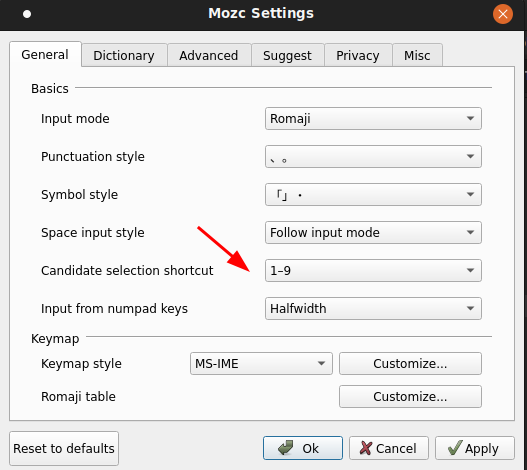Click Customize for Keymap style
Screen dimensions: 527x470
[x=410, y=364]
